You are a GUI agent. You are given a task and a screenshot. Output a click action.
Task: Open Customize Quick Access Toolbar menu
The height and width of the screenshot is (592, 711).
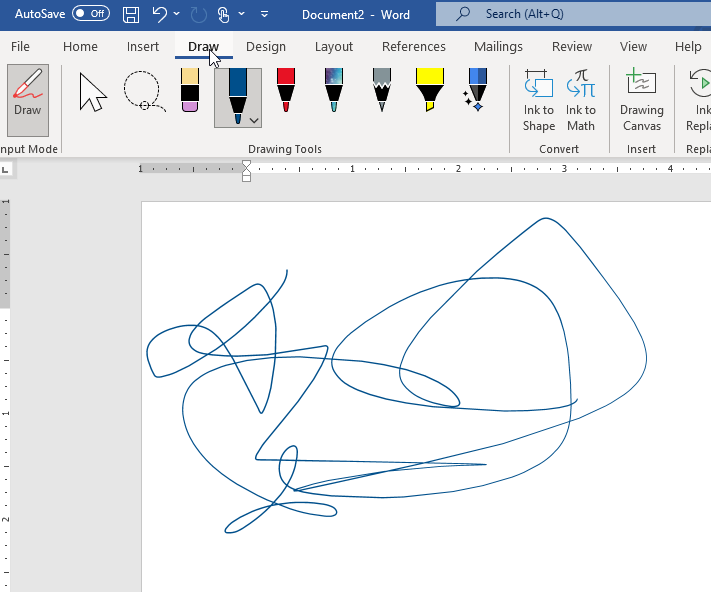[x=264, y=15]
